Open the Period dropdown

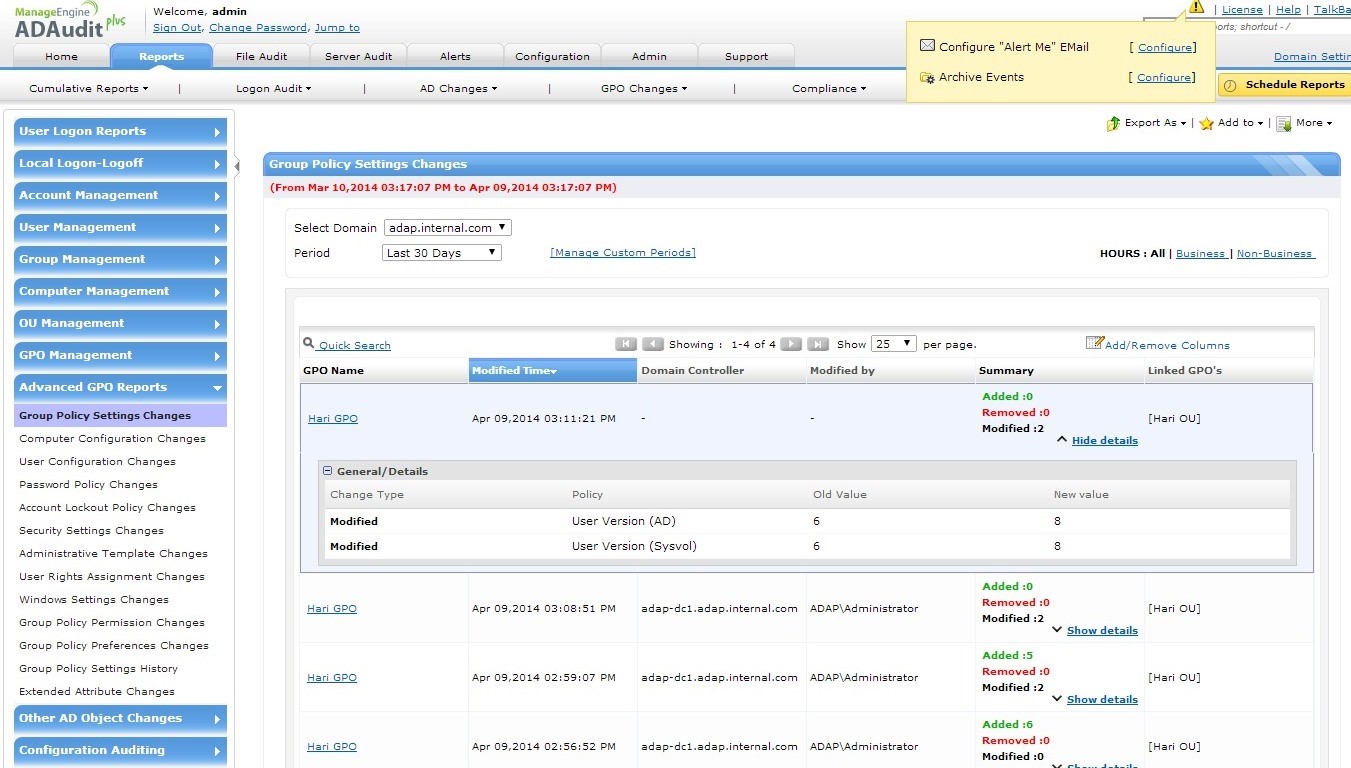tap(442, 253)
